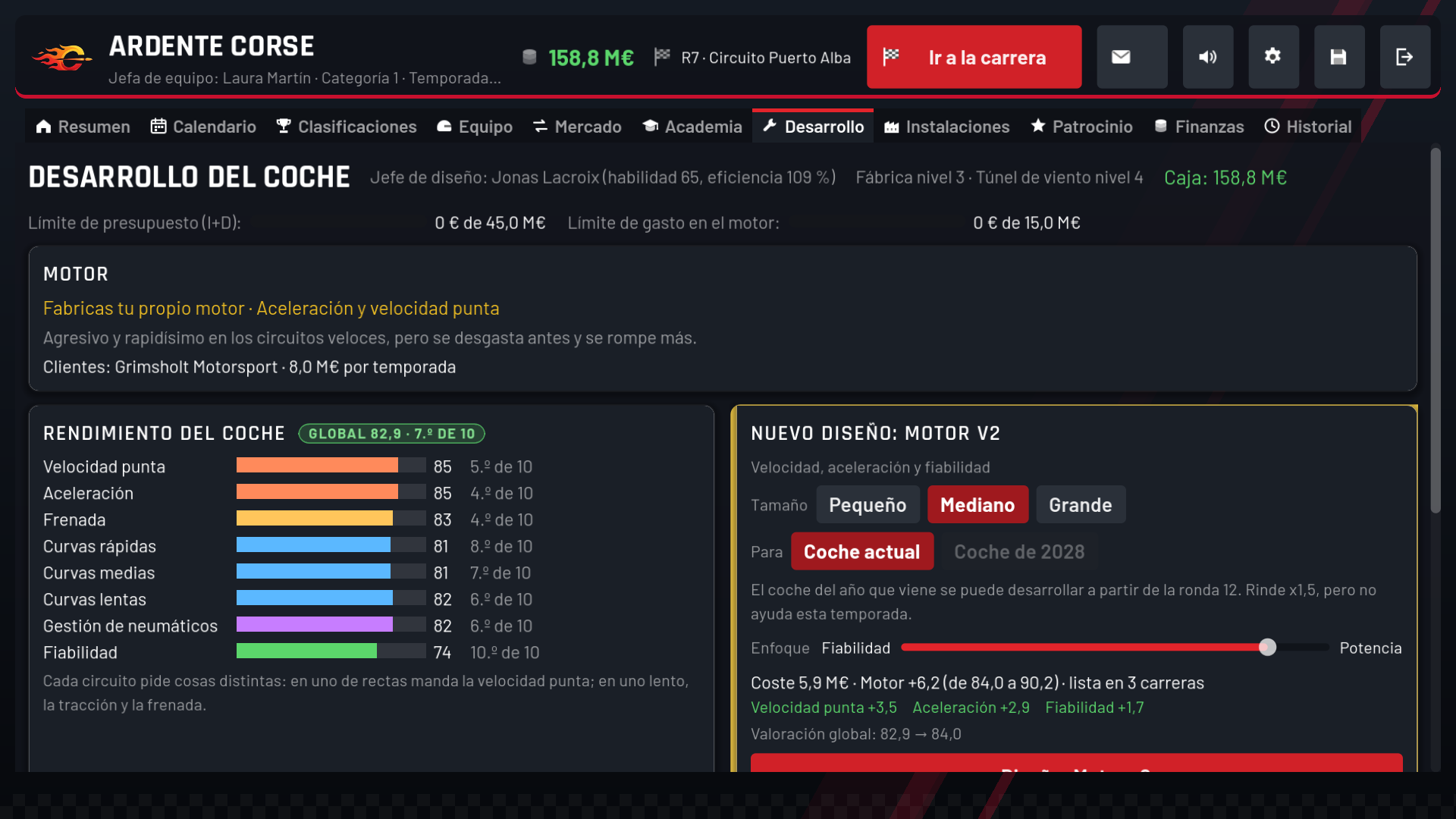Click the flag icon beside R7 circuit

(662, 57)
